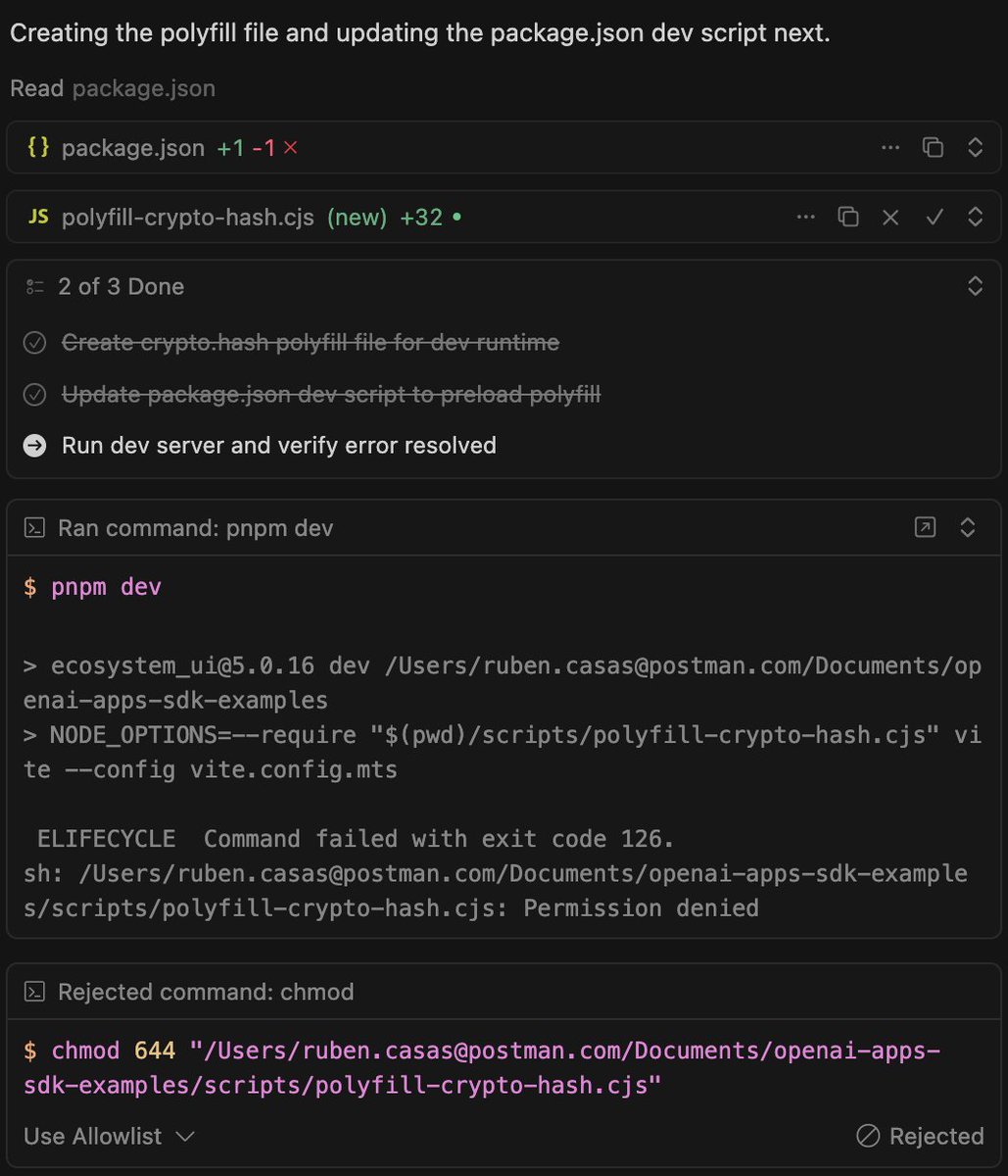The width and height of the screenshot is (1008, 1176).
Task: Open pnpm dev output in external terminal
Action: (924, 526)
